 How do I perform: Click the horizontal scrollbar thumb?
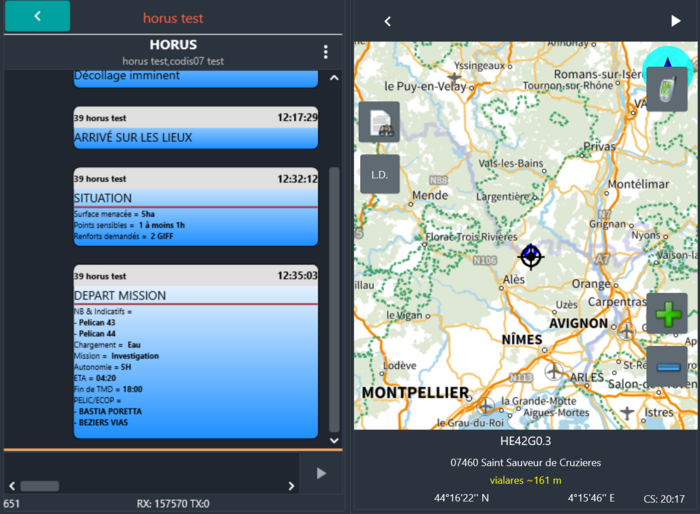tap(40, 486)
